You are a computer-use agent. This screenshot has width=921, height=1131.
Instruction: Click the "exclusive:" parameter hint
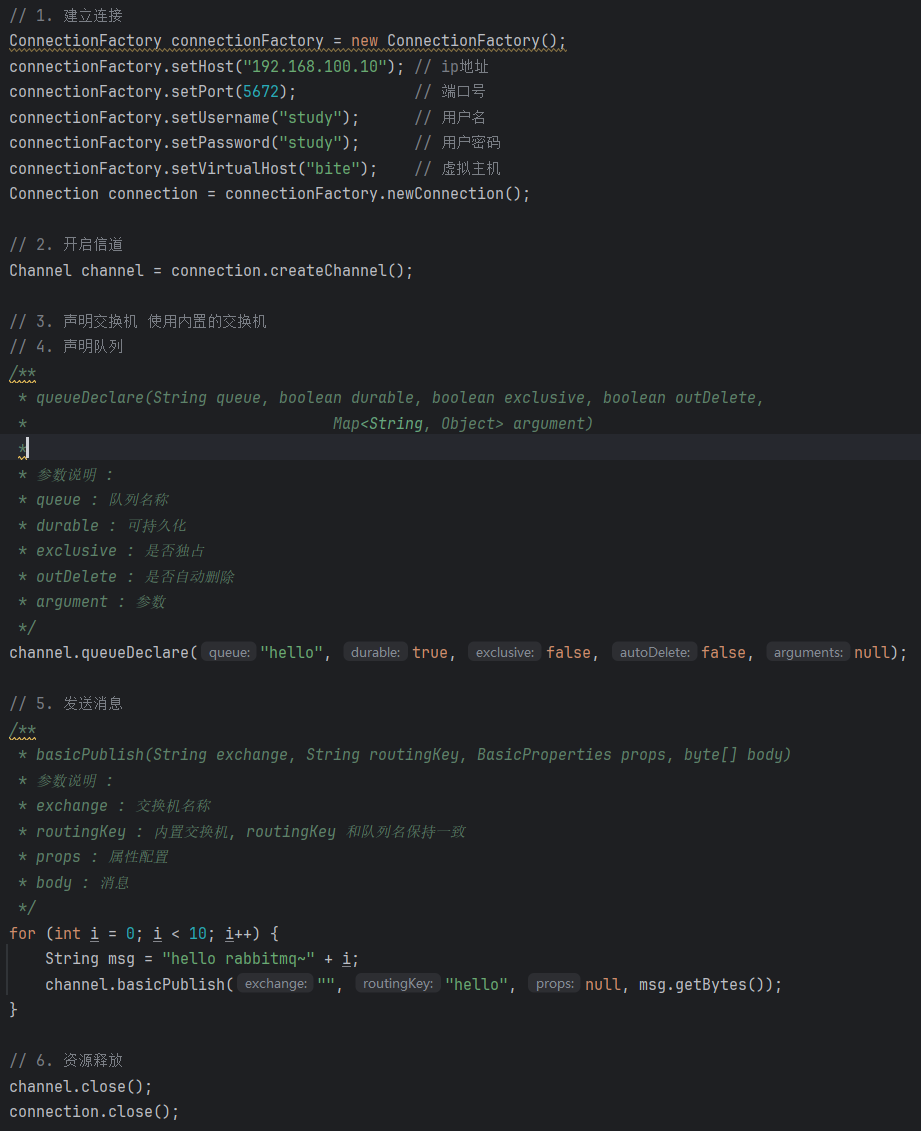pos(505,653)
